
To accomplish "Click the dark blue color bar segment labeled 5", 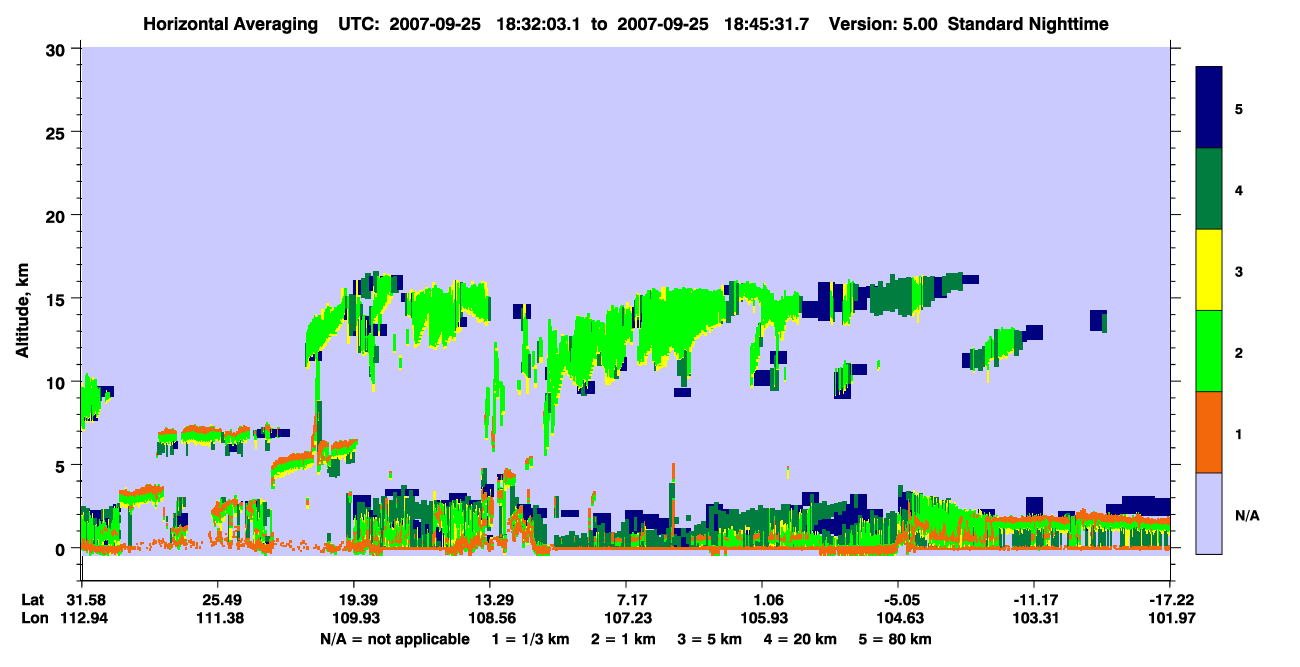I will [1209, 108].
